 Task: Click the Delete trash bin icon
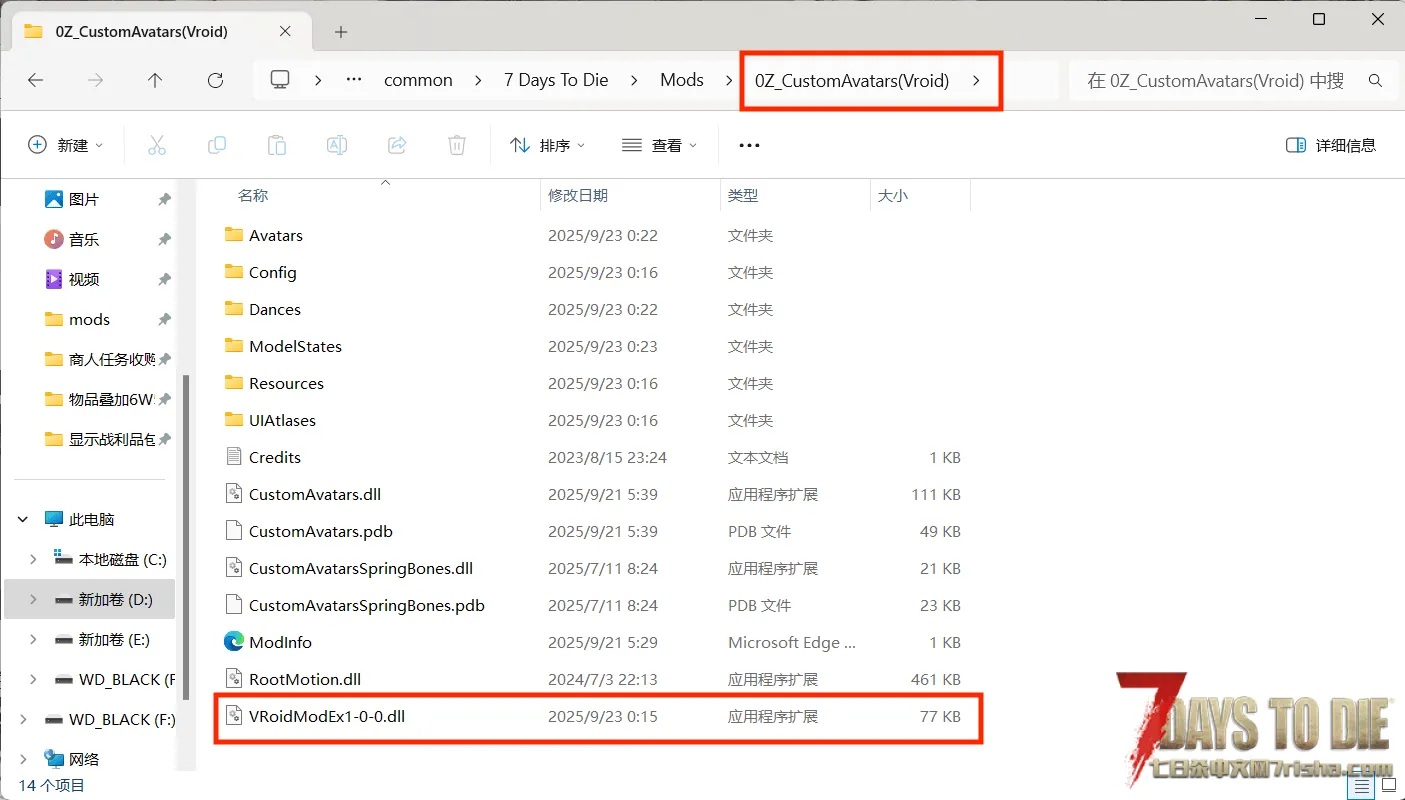tap(457, 145)
